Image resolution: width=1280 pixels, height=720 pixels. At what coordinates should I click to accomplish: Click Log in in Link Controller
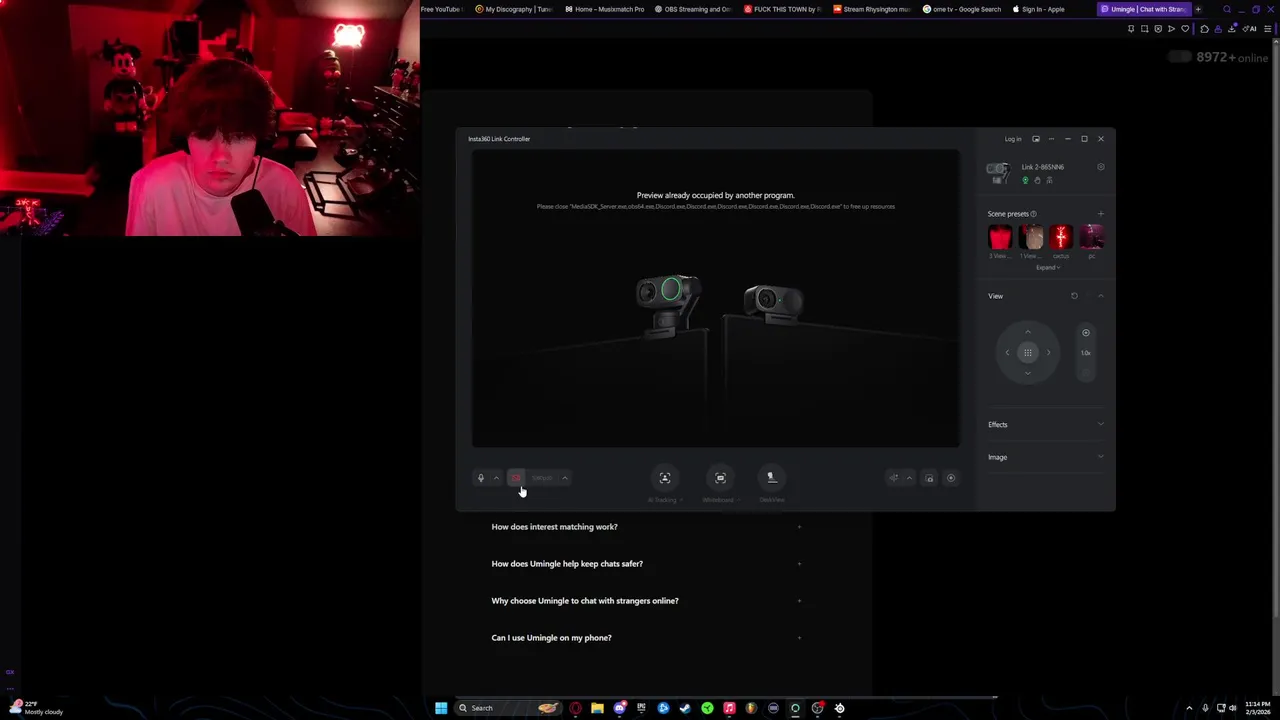(1013, 139)
